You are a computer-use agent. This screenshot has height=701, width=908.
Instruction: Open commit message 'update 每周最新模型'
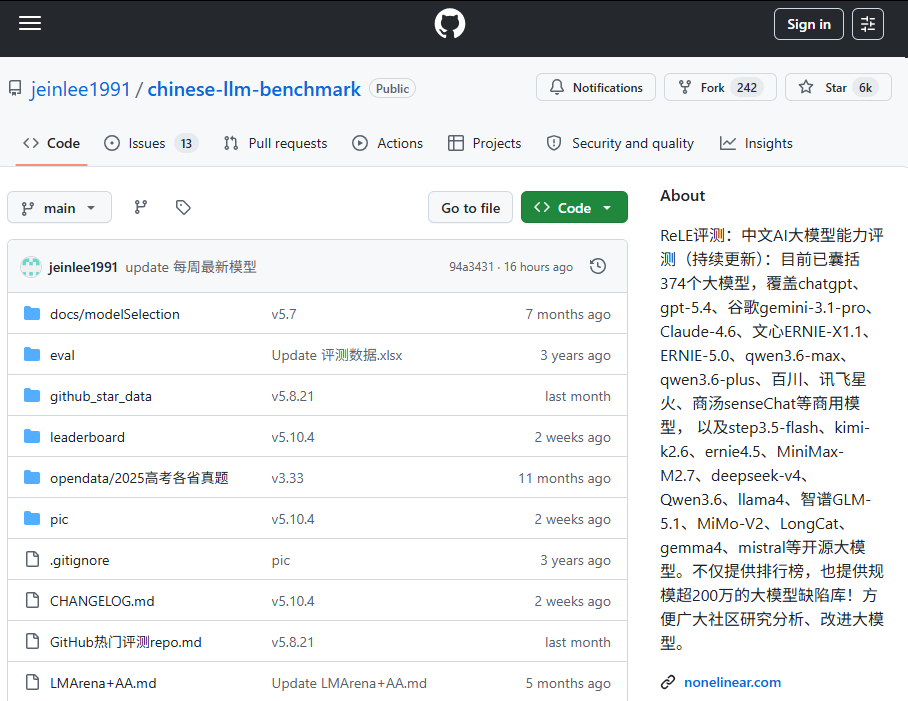[x=191, y=267]
